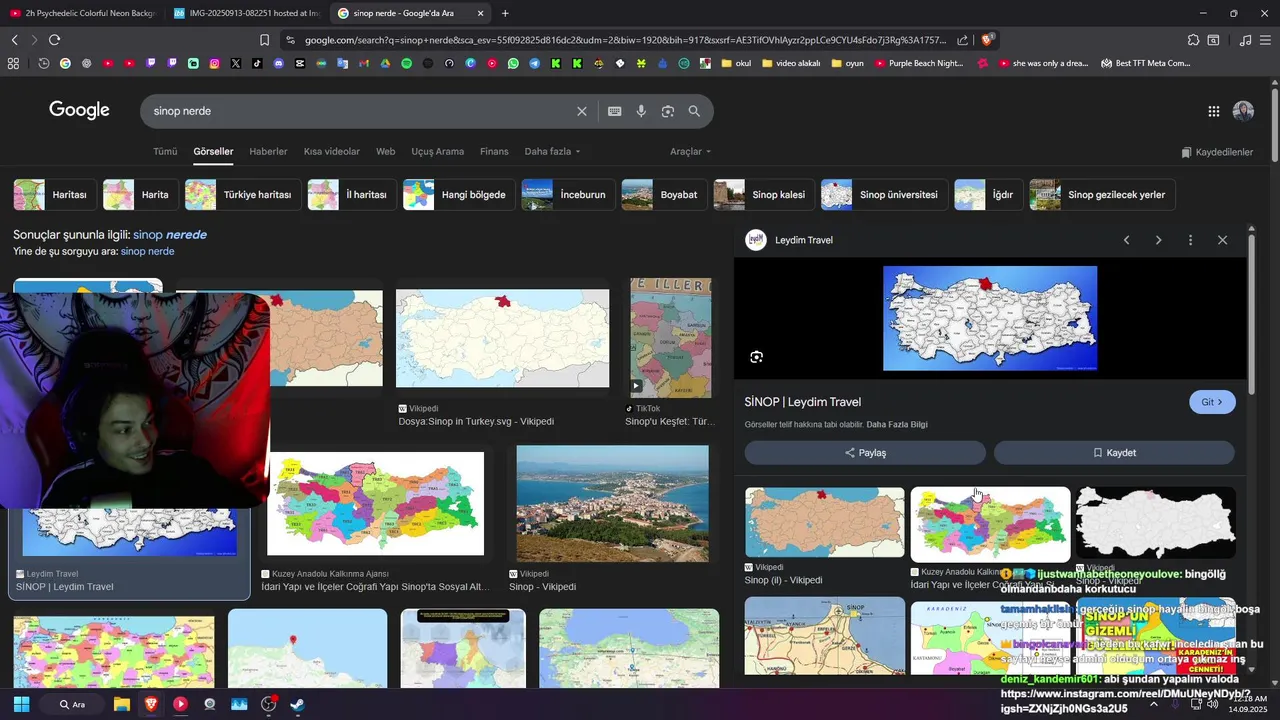This screenshot has height=720, width=1280.
Task: Go back to the previous page
Action: click(14, 40)
